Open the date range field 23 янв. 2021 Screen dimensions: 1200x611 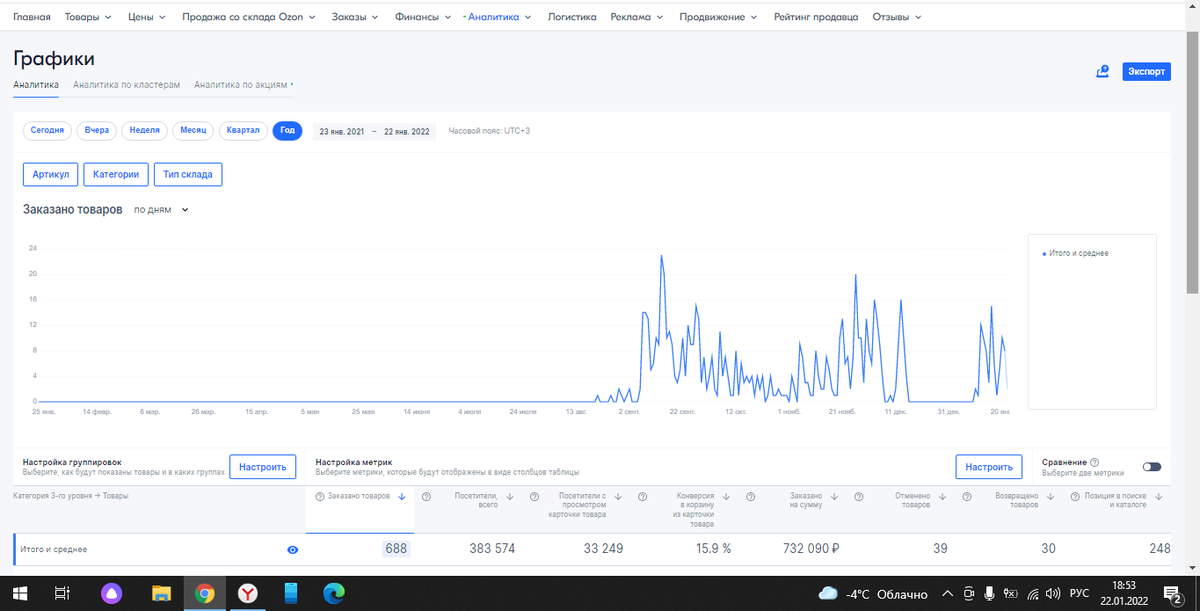click(374, 131)
